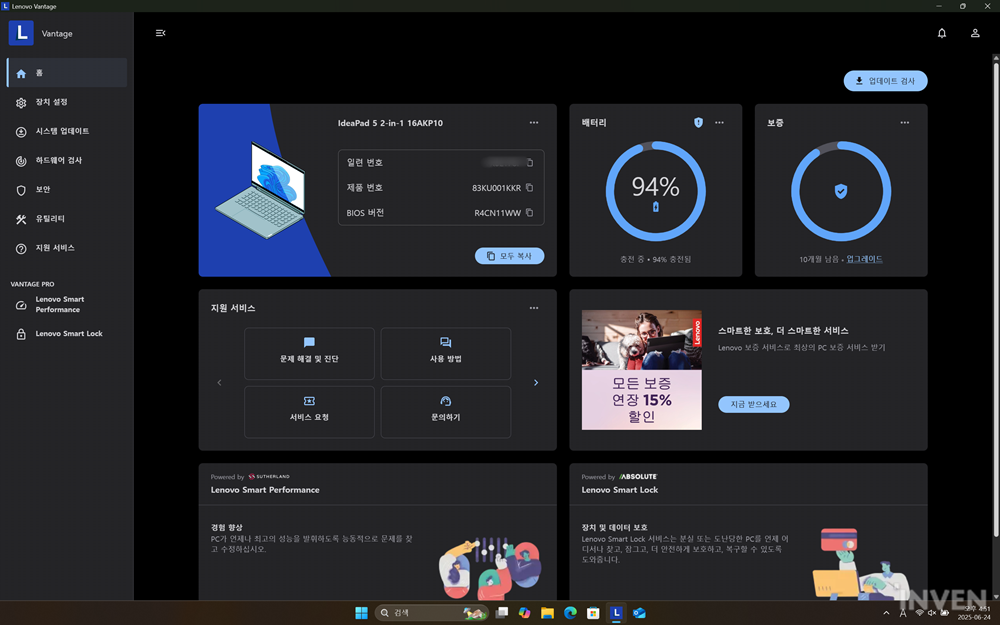The image size is (1000, 625).
Task: Click the 94% battery gauge
Action: [x=656, y=191]
